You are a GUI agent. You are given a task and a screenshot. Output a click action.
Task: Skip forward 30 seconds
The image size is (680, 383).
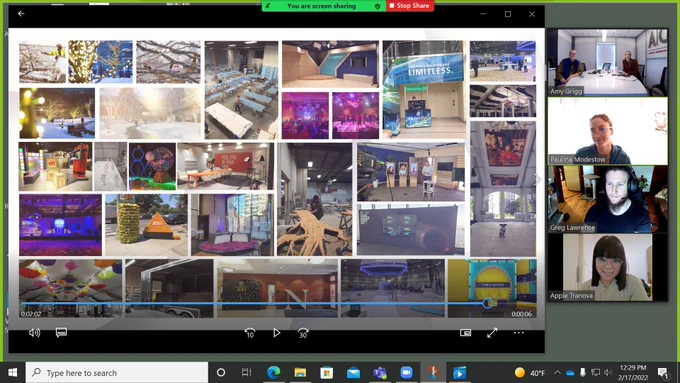(303, 333)
